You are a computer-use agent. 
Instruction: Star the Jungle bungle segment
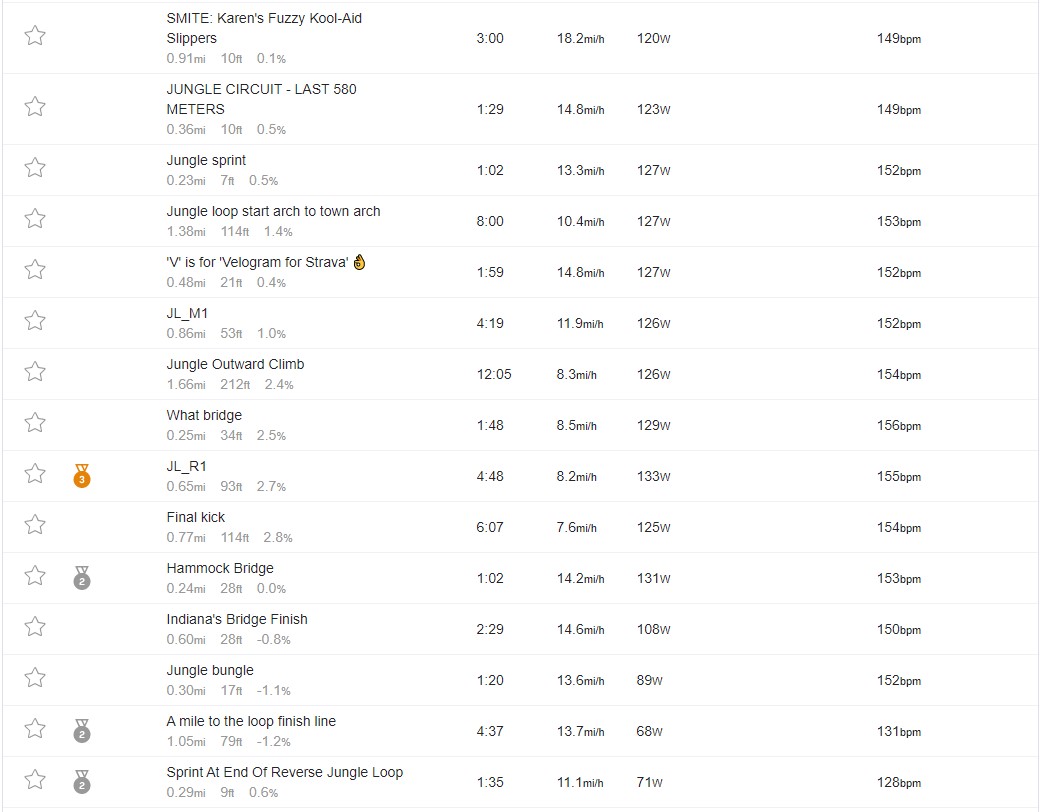(x=35, y=678)
